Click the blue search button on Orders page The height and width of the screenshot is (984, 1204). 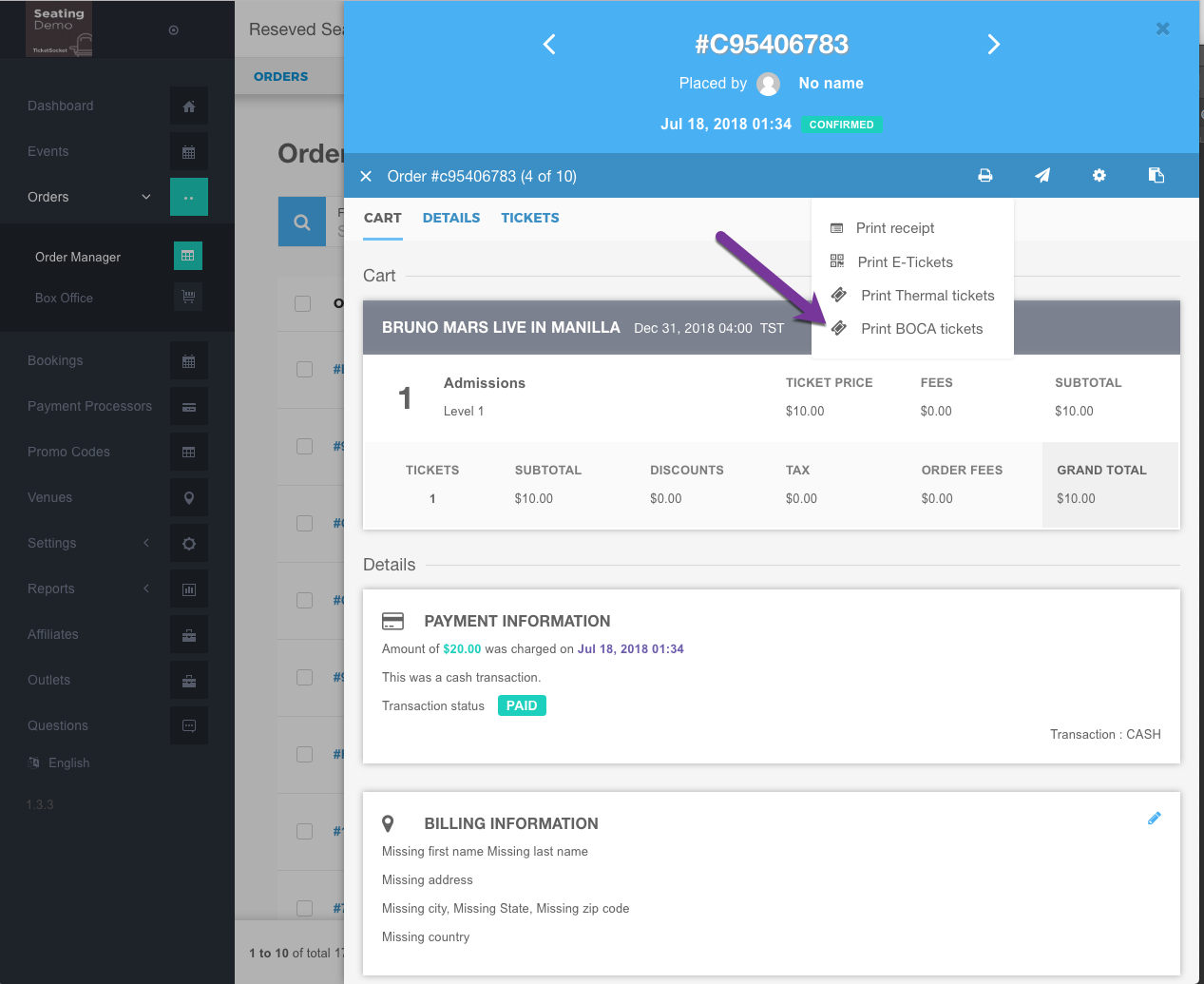click(x=302, y=222)
